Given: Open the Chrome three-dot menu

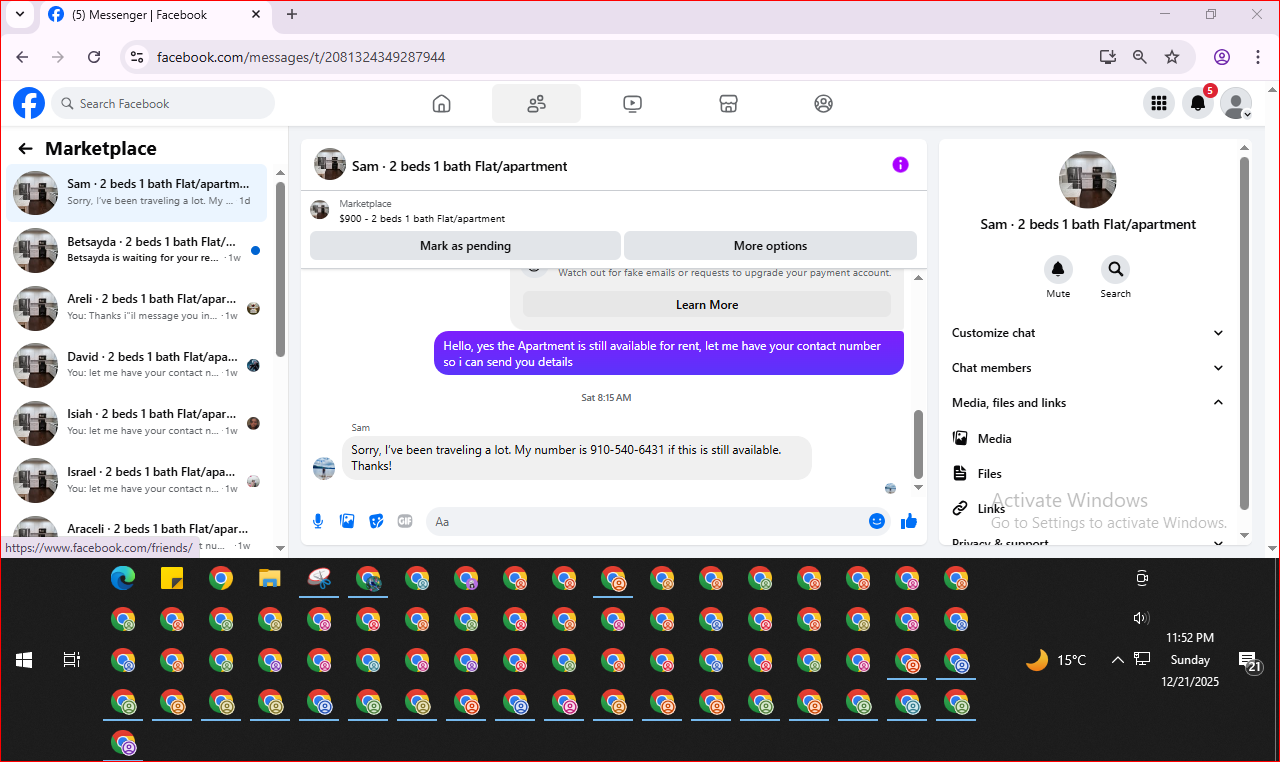Looking at the screenshot, I should [1257, 57].
